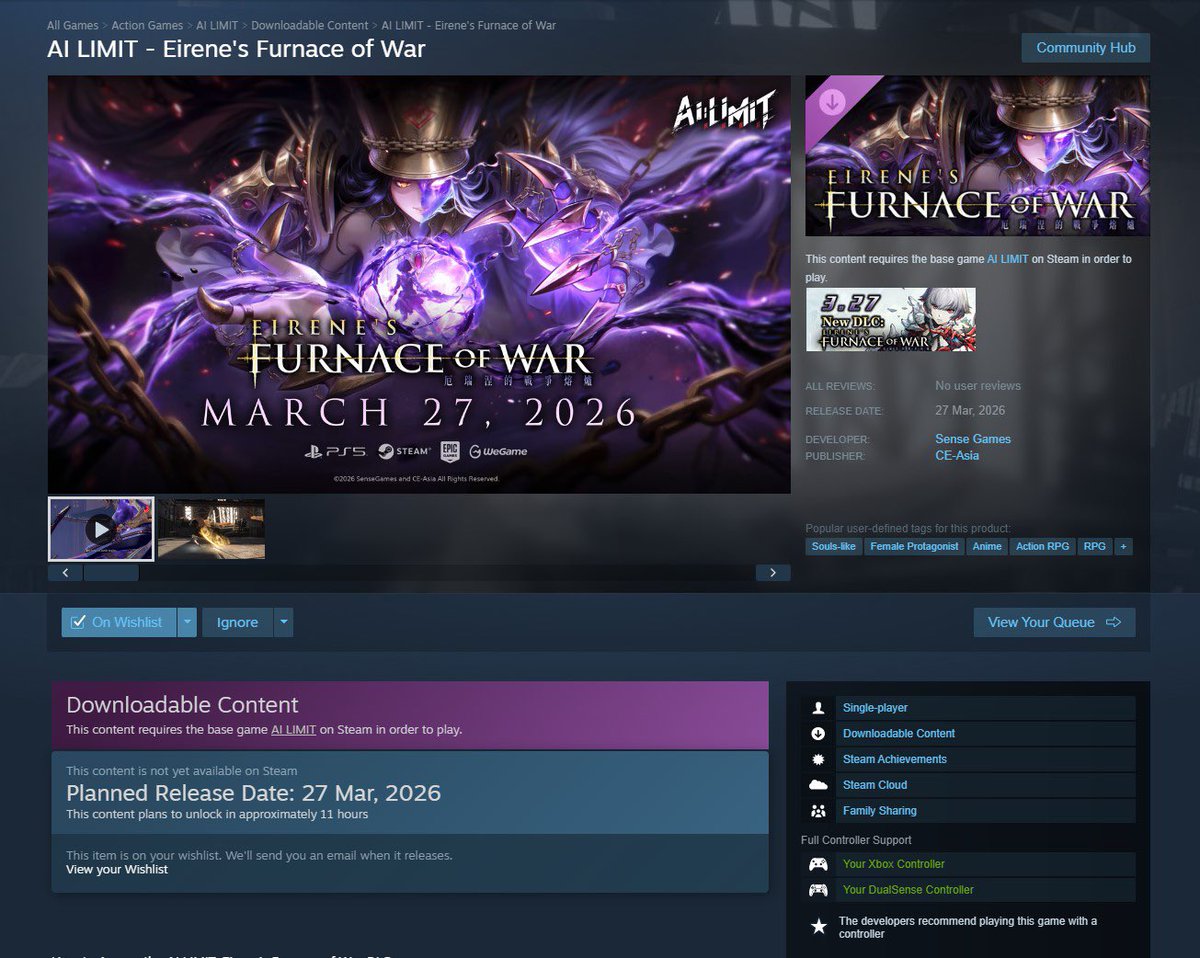1200x958 pixels.
Task: Click the Steam Cloud icon
Action: 818,785
